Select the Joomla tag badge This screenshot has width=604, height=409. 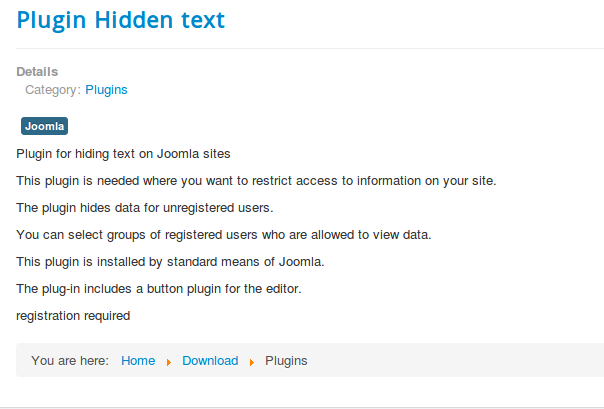tap(44, 126)
